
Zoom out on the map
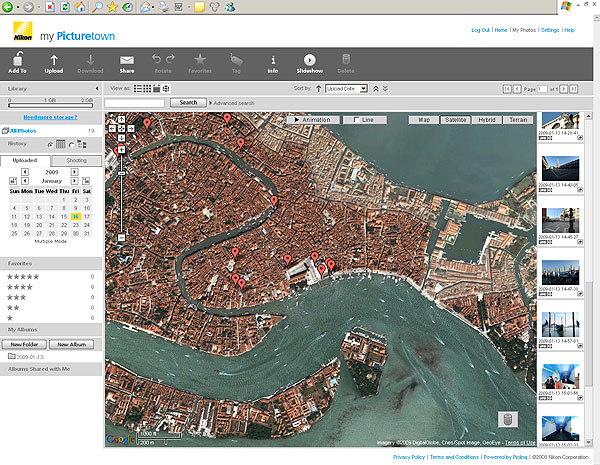(121, 238)
